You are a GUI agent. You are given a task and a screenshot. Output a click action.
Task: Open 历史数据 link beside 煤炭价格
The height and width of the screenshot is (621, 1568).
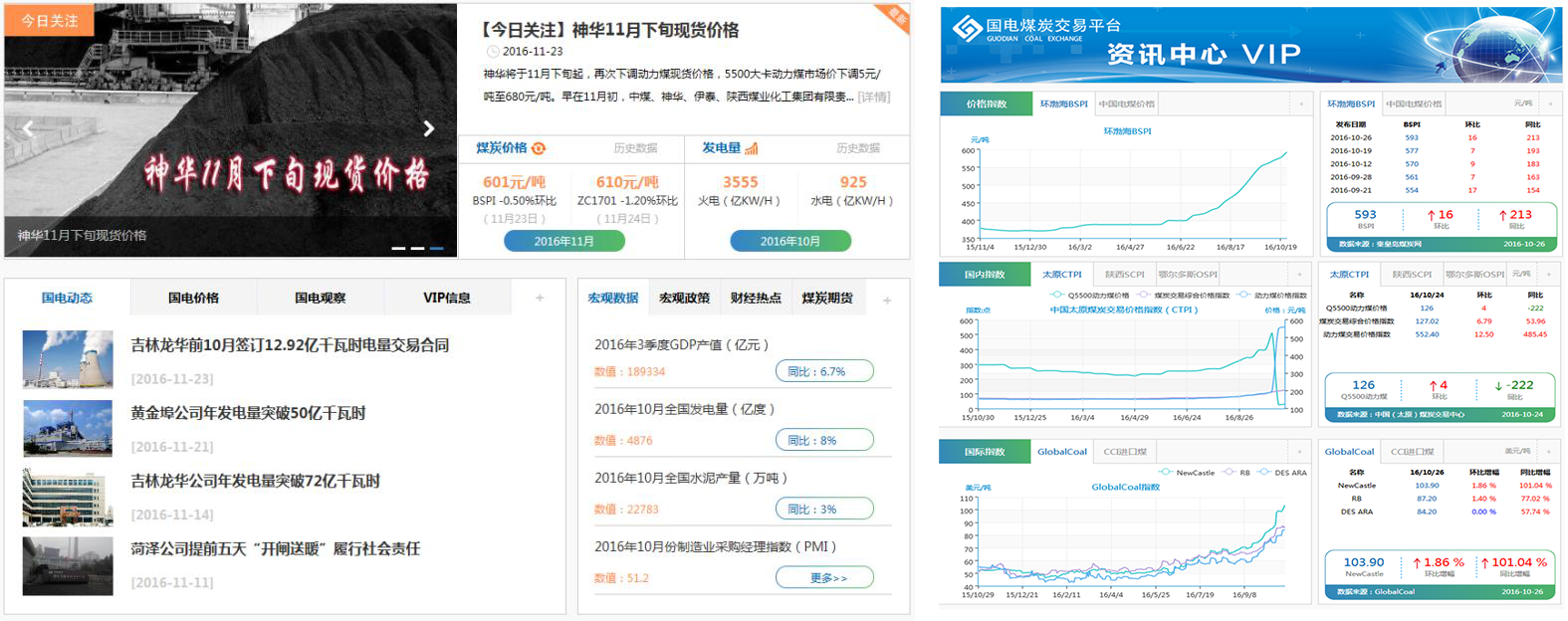[x=635, y=148]
